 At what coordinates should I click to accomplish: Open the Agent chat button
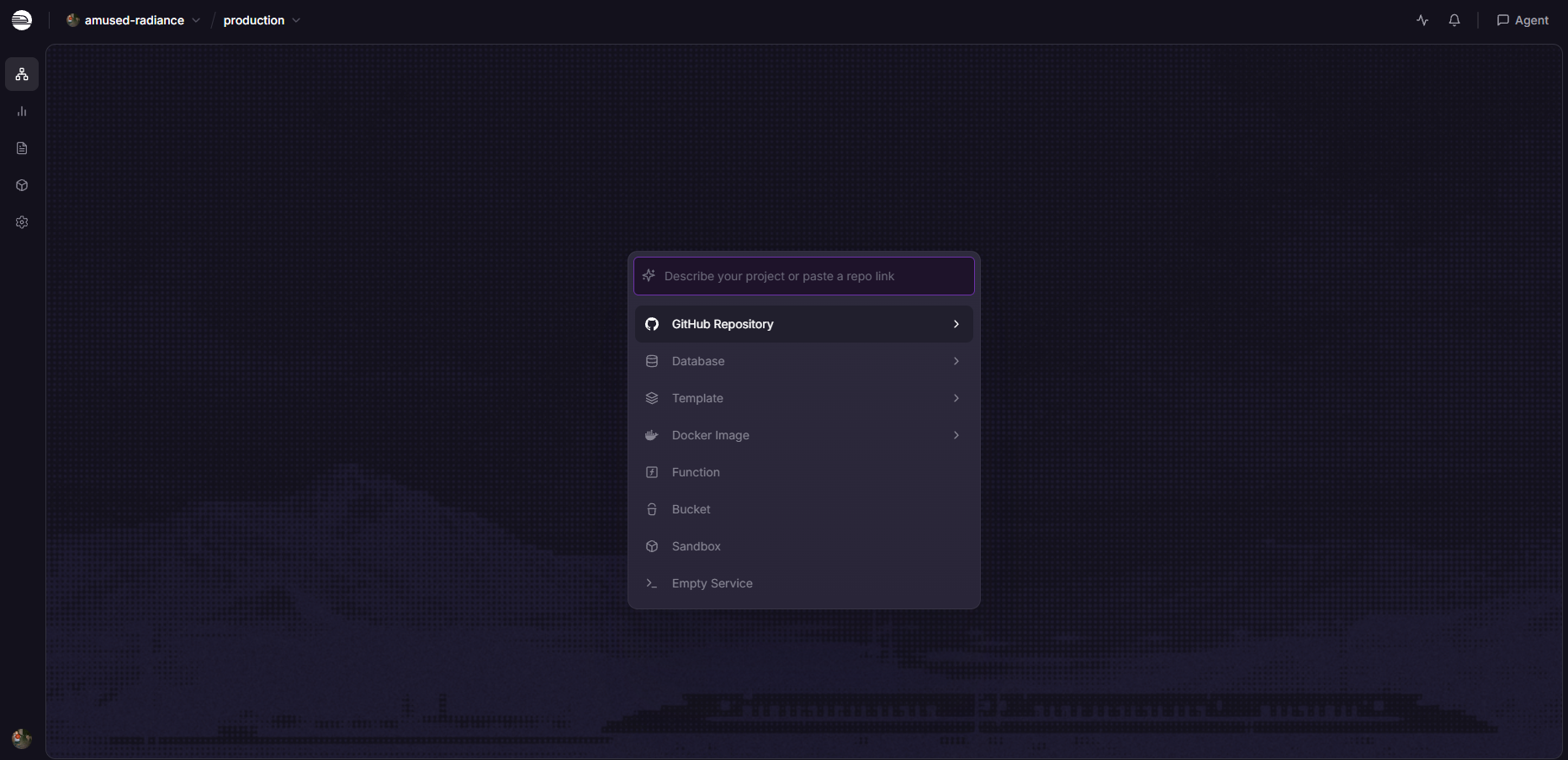coord(1523,20)
